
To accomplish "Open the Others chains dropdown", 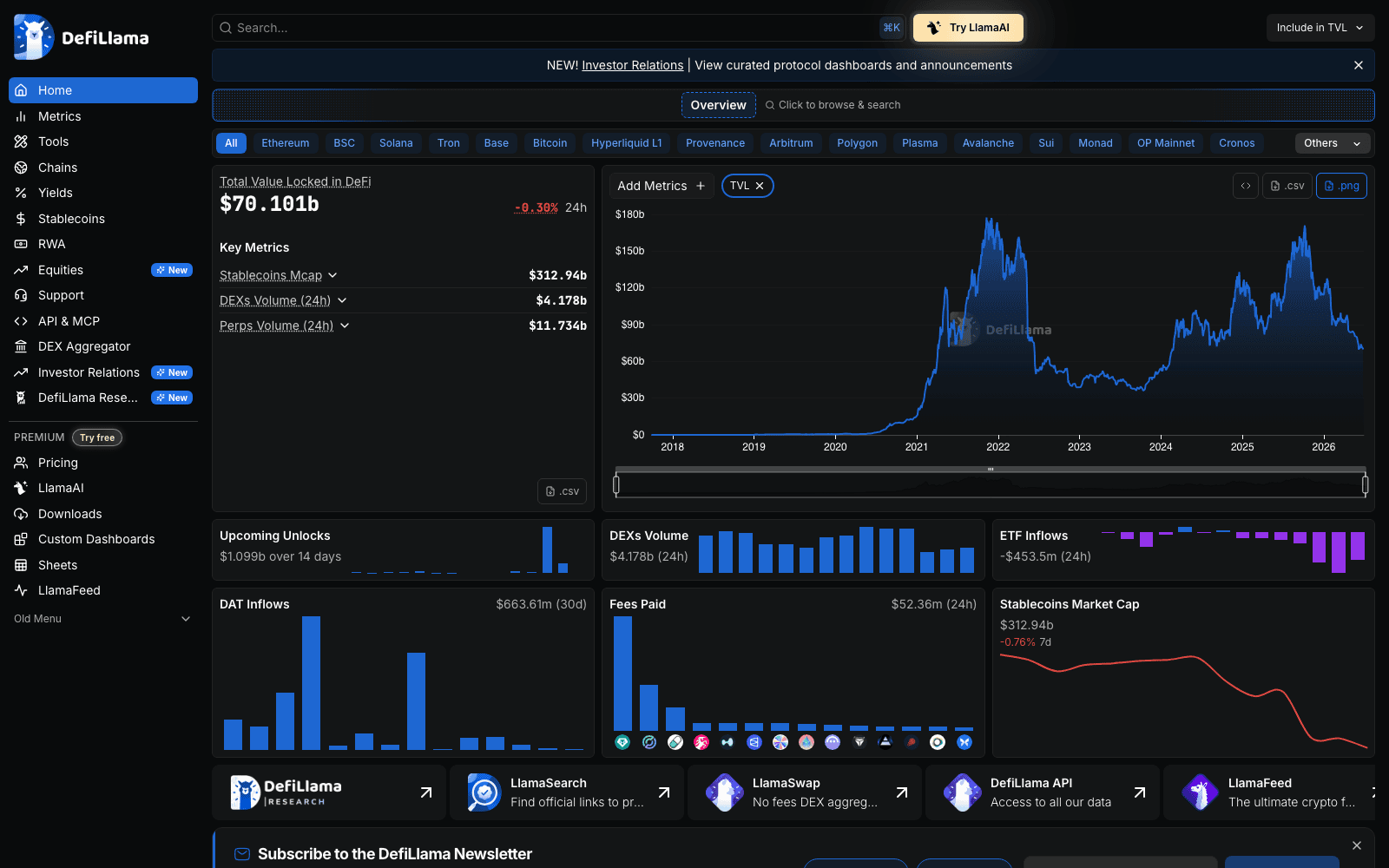I will point(1333,143).
